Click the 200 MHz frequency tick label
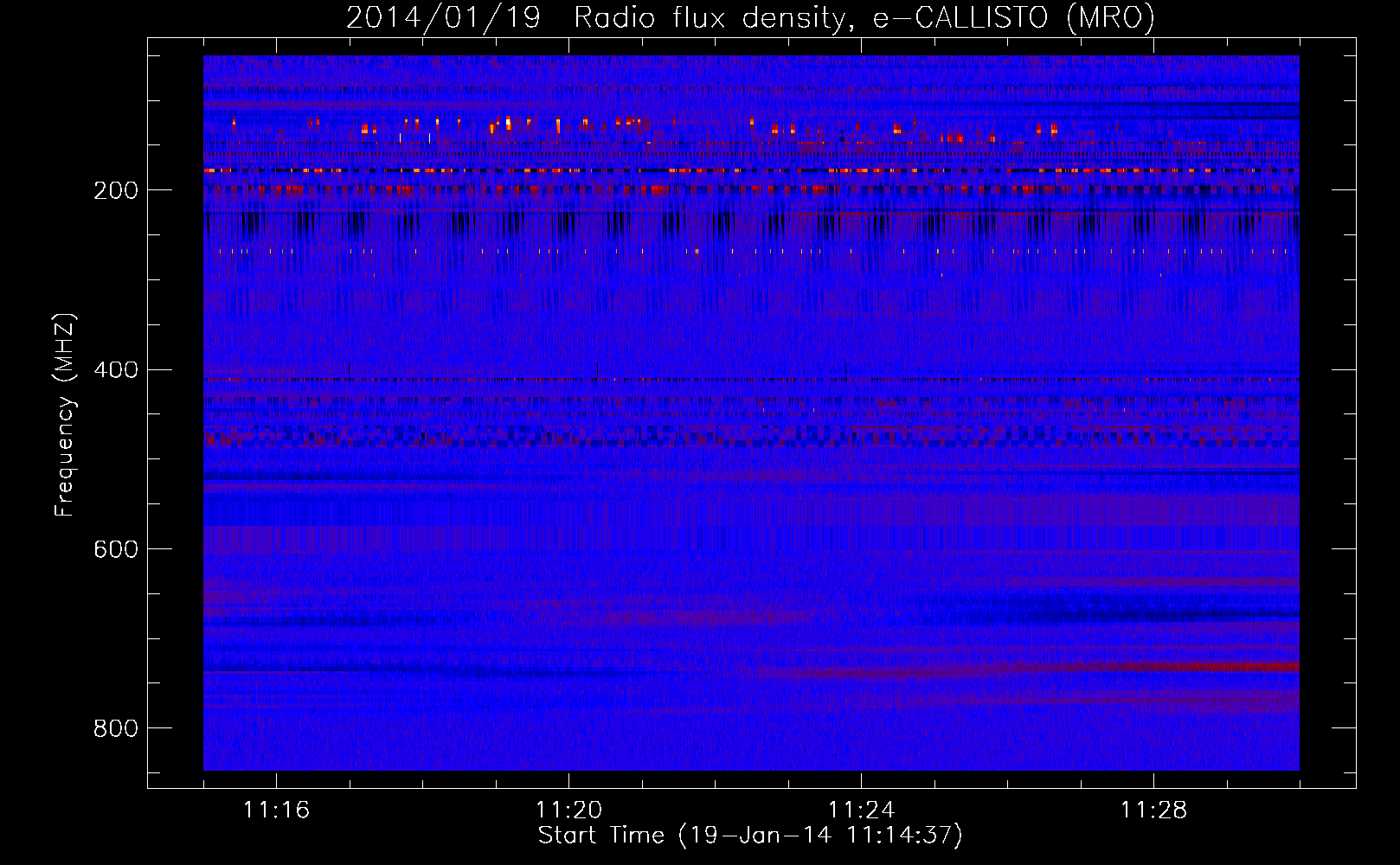Viewport: 1400px width, 865px height. (116, 190)
